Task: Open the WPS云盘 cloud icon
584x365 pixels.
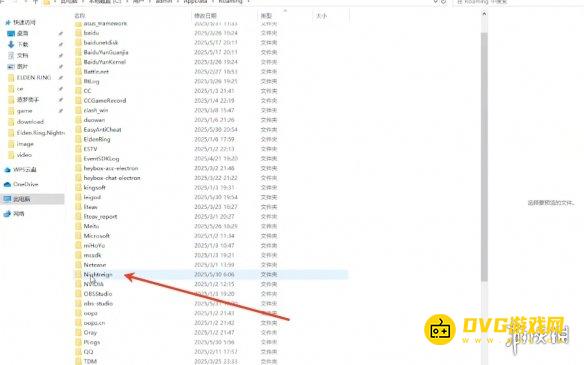Action: [x=7, y=170]
